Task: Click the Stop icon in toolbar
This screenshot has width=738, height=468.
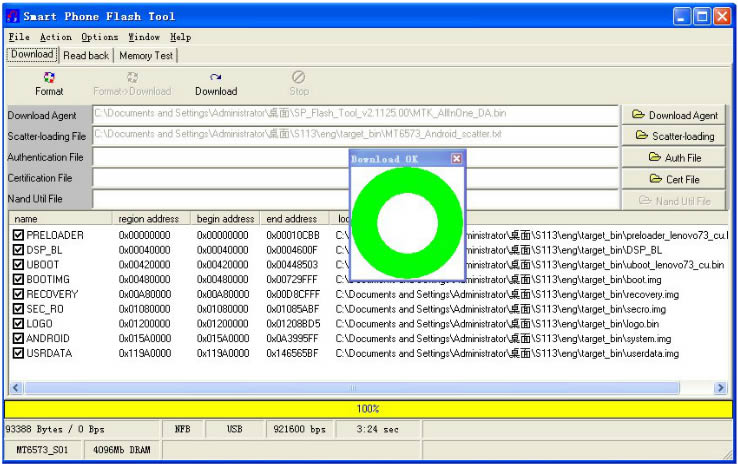Action: 299,77
